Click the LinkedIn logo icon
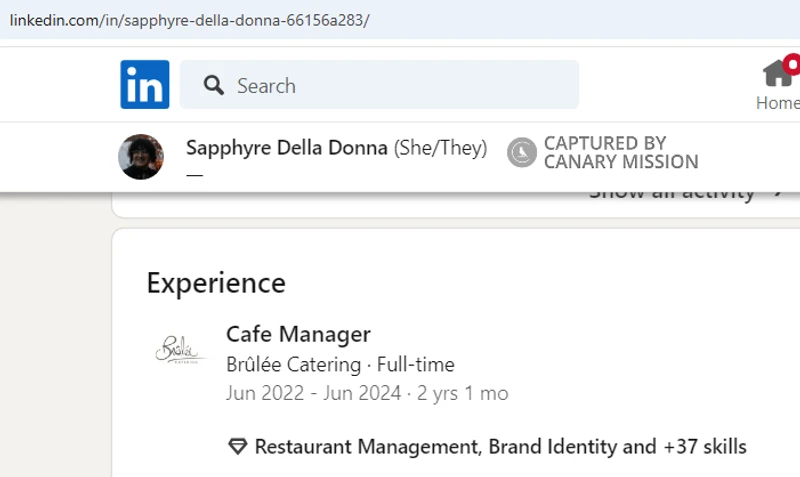Viewport: 800px width, 477px height. click(145, 85)
